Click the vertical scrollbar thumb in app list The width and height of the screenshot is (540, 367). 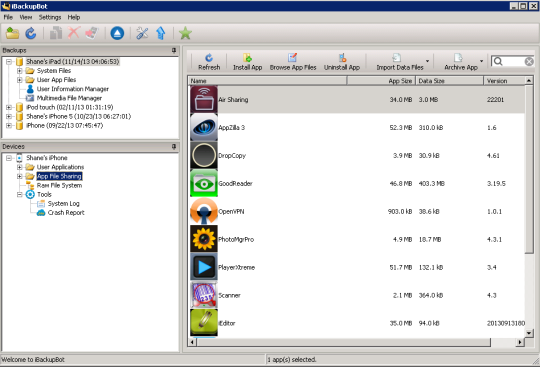tap(529, 169)
